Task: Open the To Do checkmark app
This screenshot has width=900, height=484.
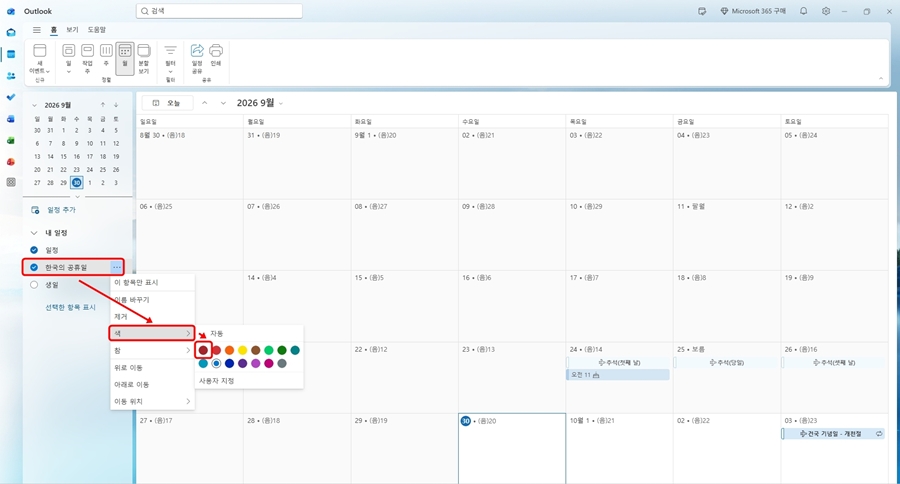Action: coord(11,97)
